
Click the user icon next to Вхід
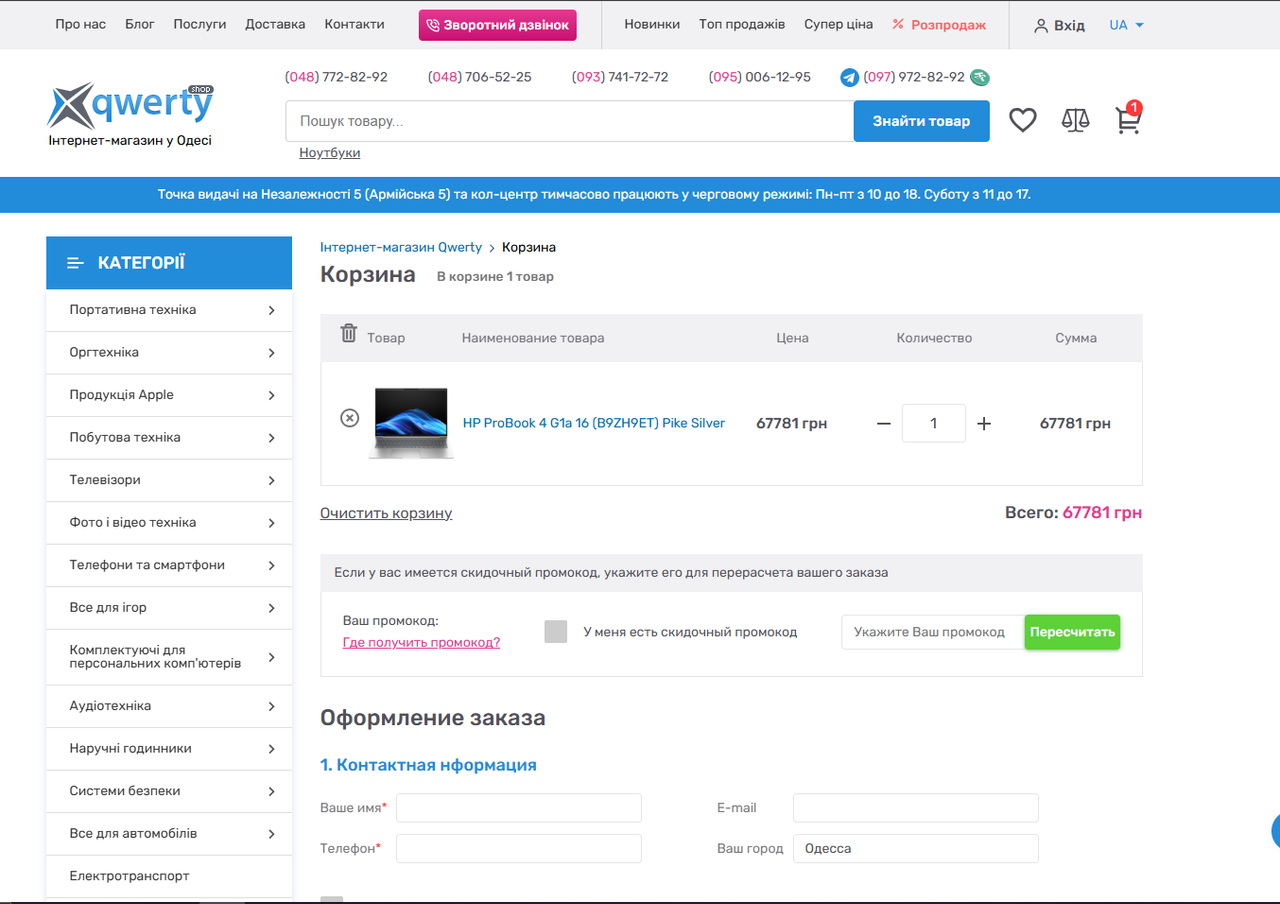[1041, 25]
